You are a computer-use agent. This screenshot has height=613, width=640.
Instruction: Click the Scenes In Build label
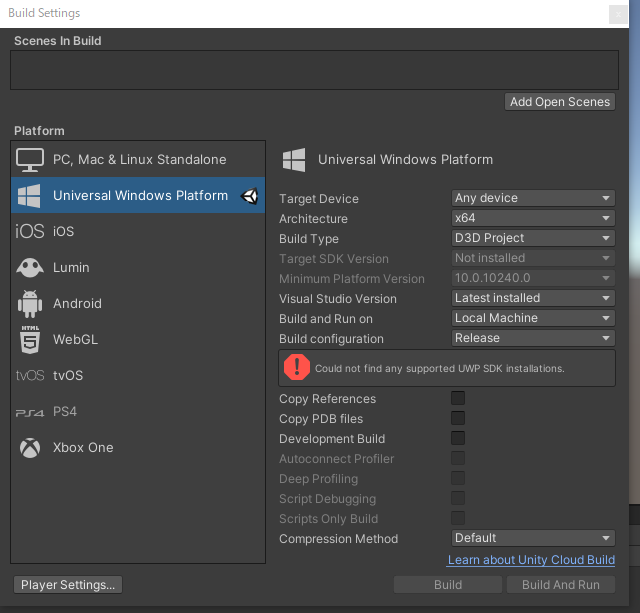click(58, 41)
